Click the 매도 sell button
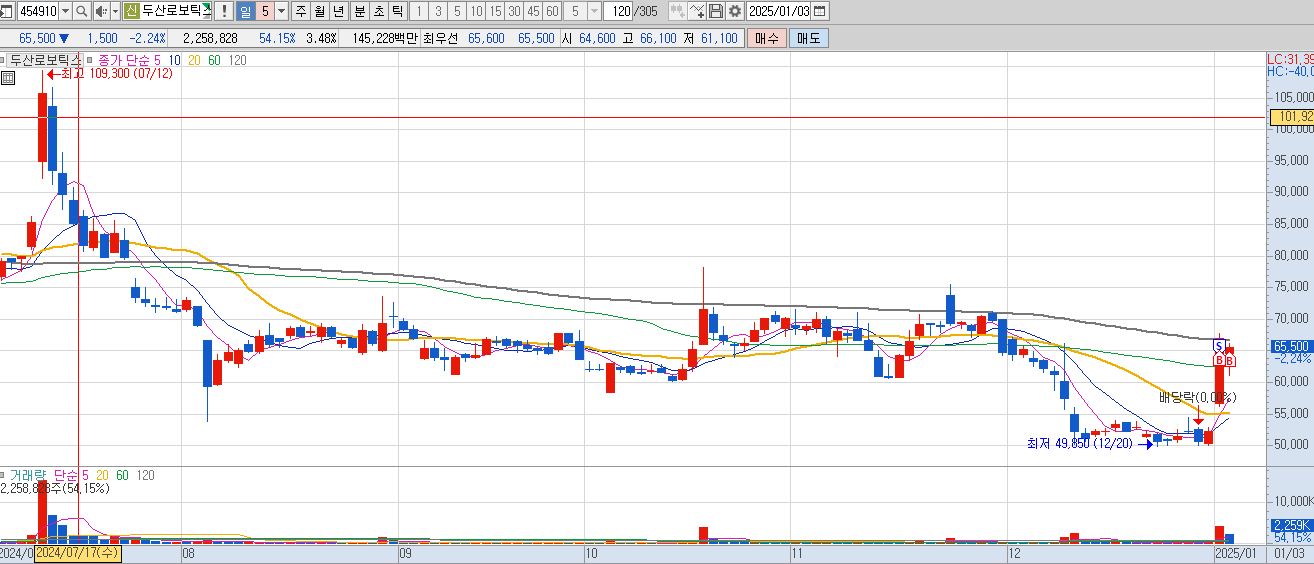Image resolution: width=1314 pixels, height=564 pixels. pos(808,38)
